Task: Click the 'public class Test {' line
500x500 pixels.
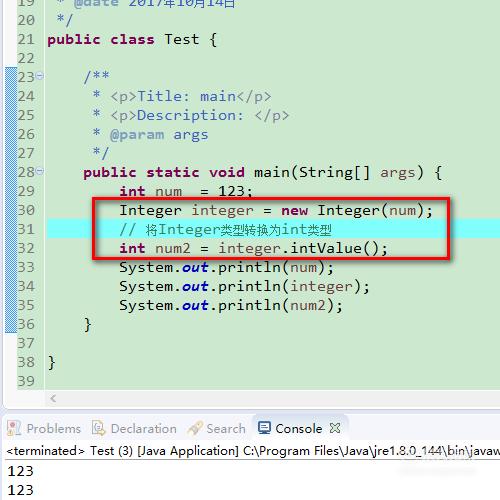Action: [132, 40]
